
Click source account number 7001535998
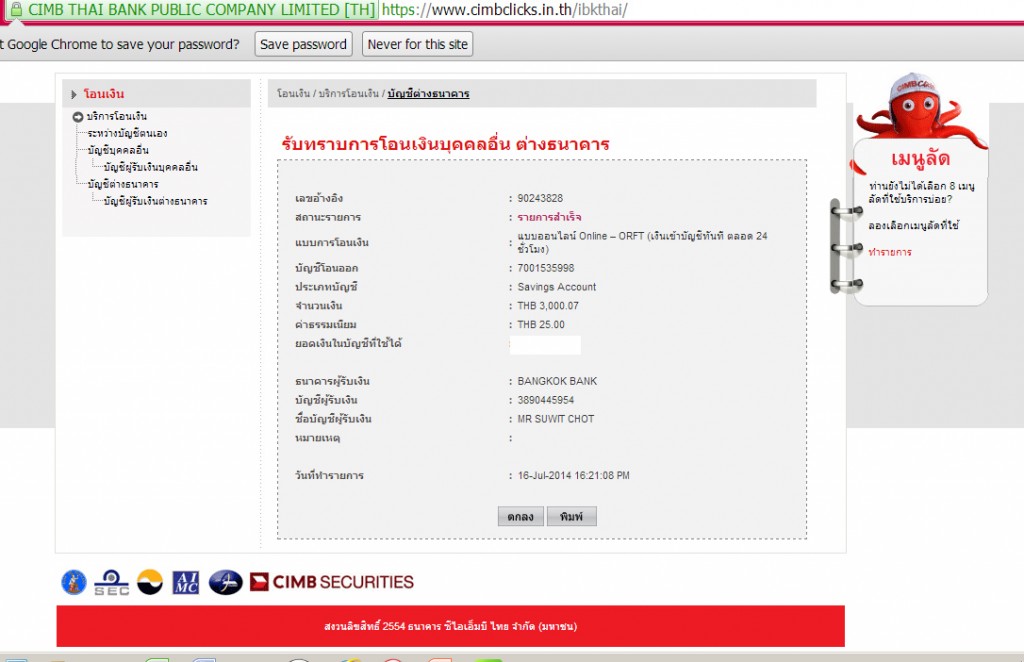546,268
